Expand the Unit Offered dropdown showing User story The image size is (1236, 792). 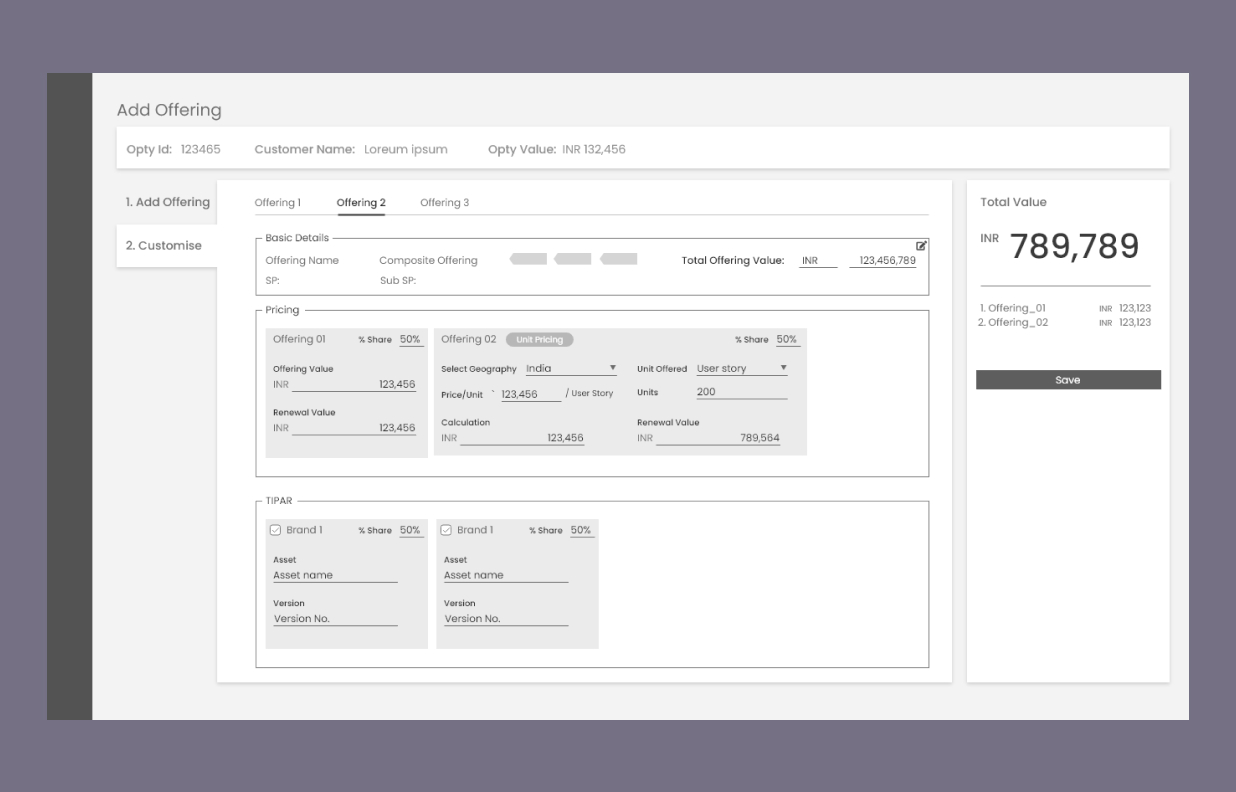coord(741,369)
